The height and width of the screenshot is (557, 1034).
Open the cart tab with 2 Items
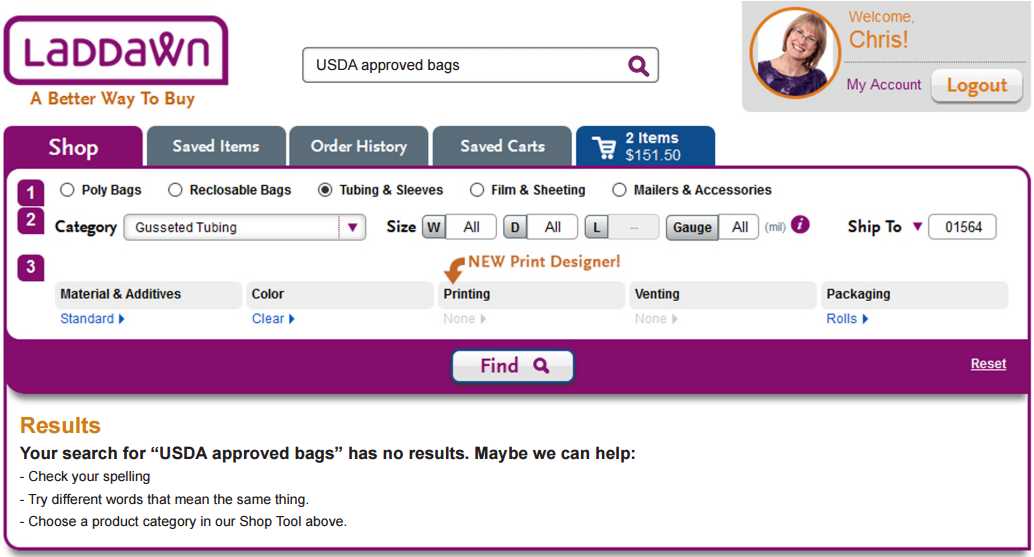pyautogui.click(x=646, y=146)
